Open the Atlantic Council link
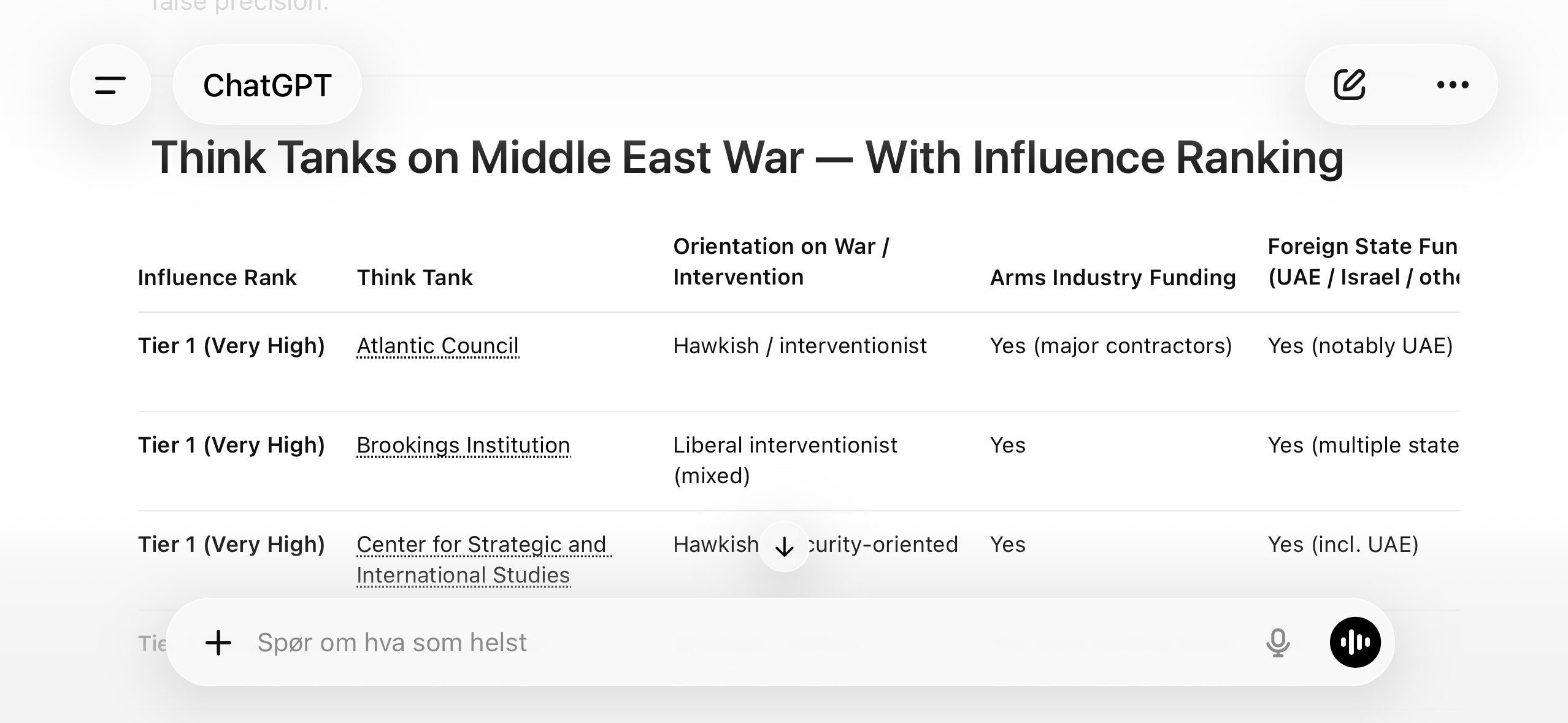 (437, 346)
